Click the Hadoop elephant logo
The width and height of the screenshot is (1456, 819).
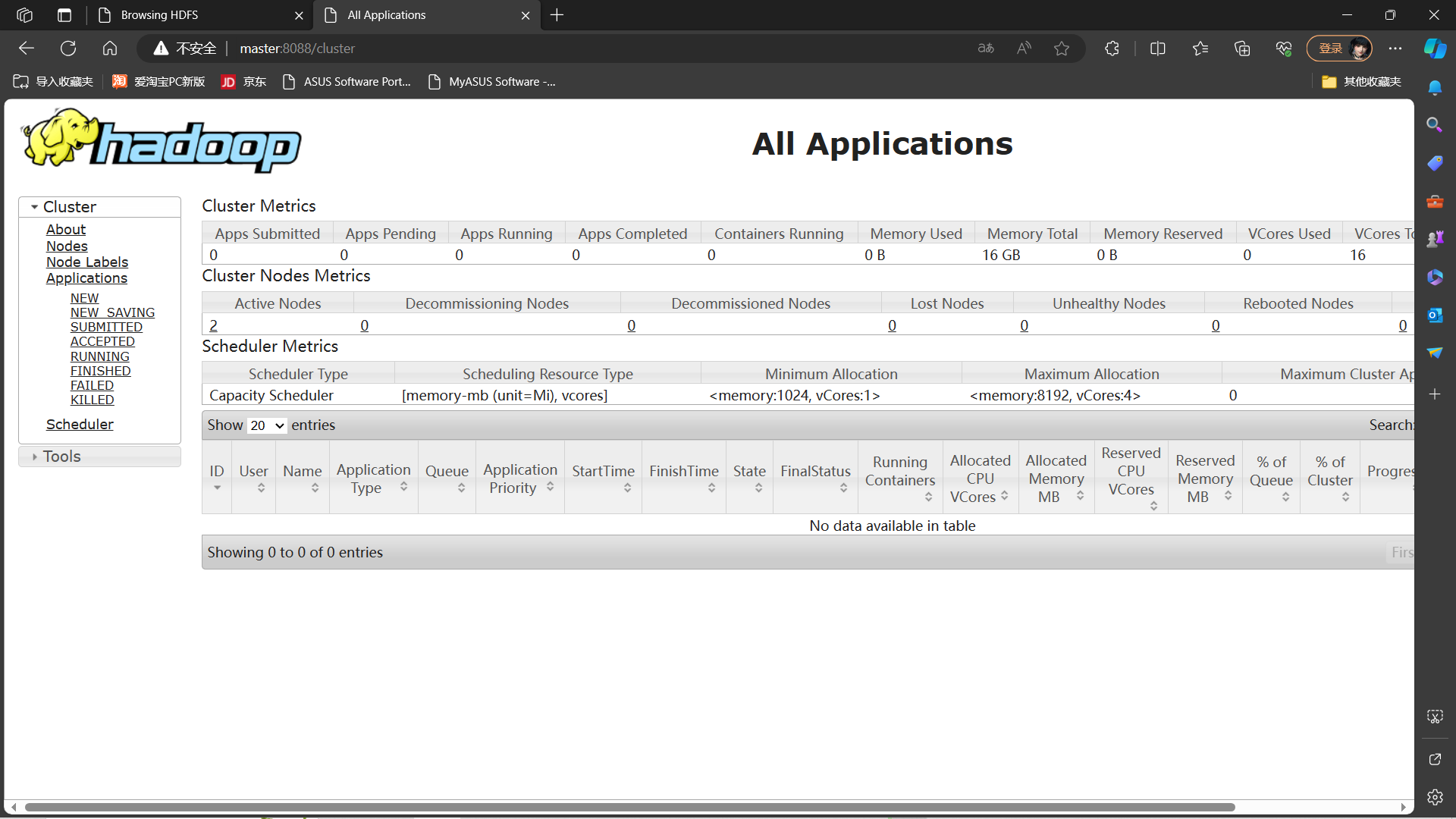coord(162,140)
